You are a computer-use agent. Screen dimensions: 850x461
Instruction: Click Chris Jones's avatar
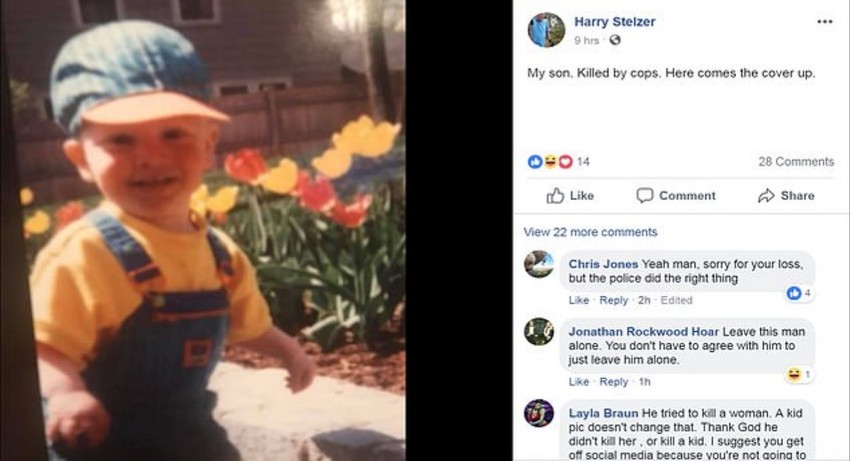pos(539,264)
